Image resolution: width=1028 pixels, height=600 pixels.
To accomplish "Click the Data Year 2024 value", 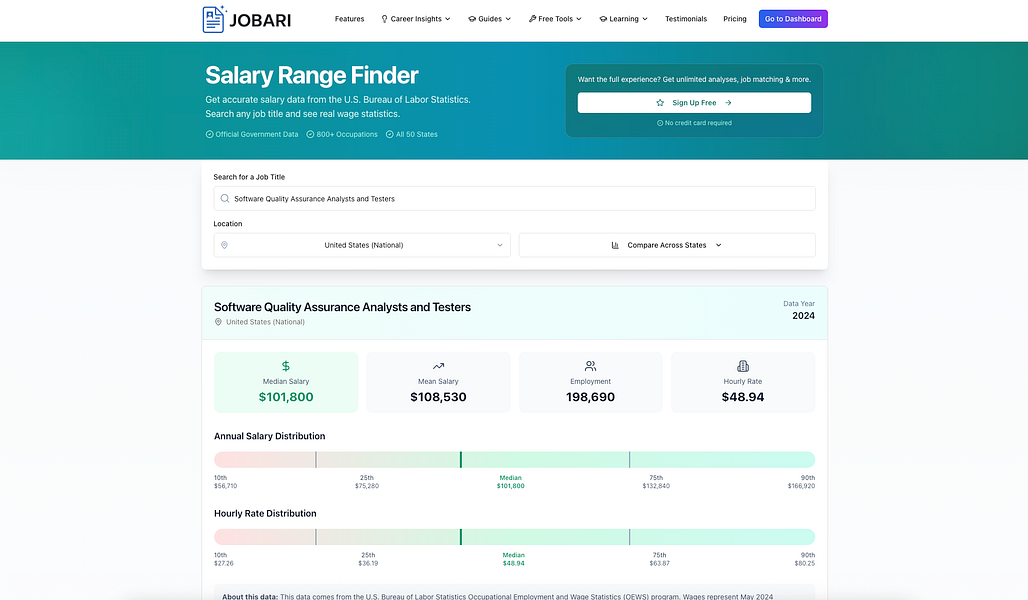I will pos(803,316).
